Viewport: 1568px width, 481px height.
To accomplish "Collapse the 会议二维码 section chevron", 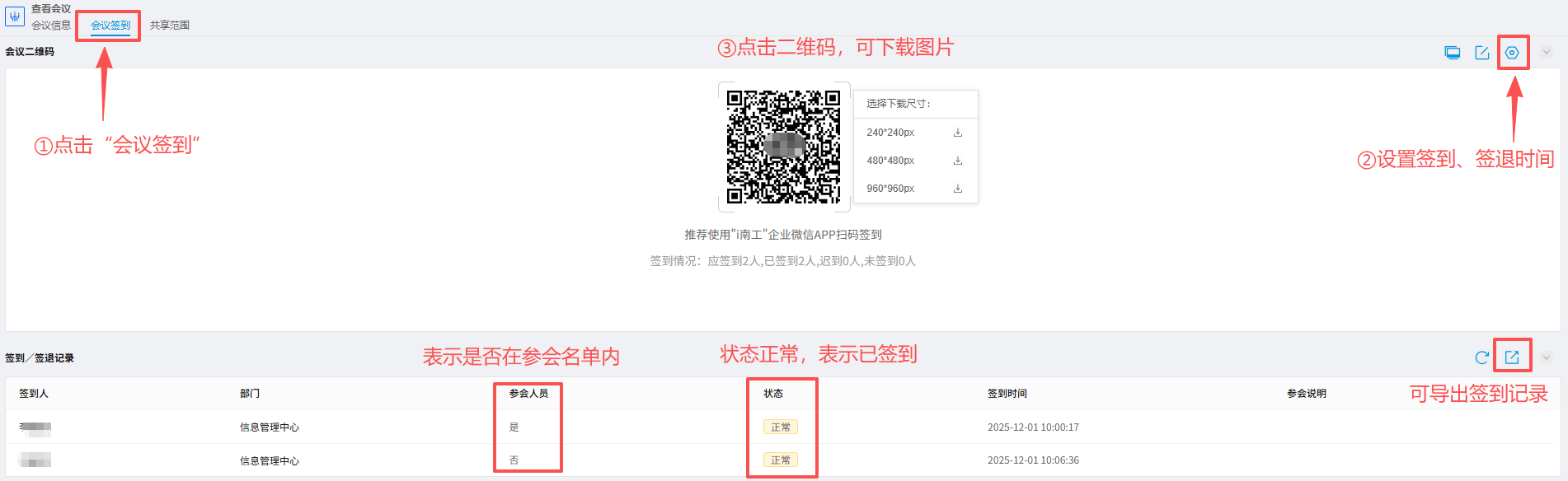I will coord(1547,52).
